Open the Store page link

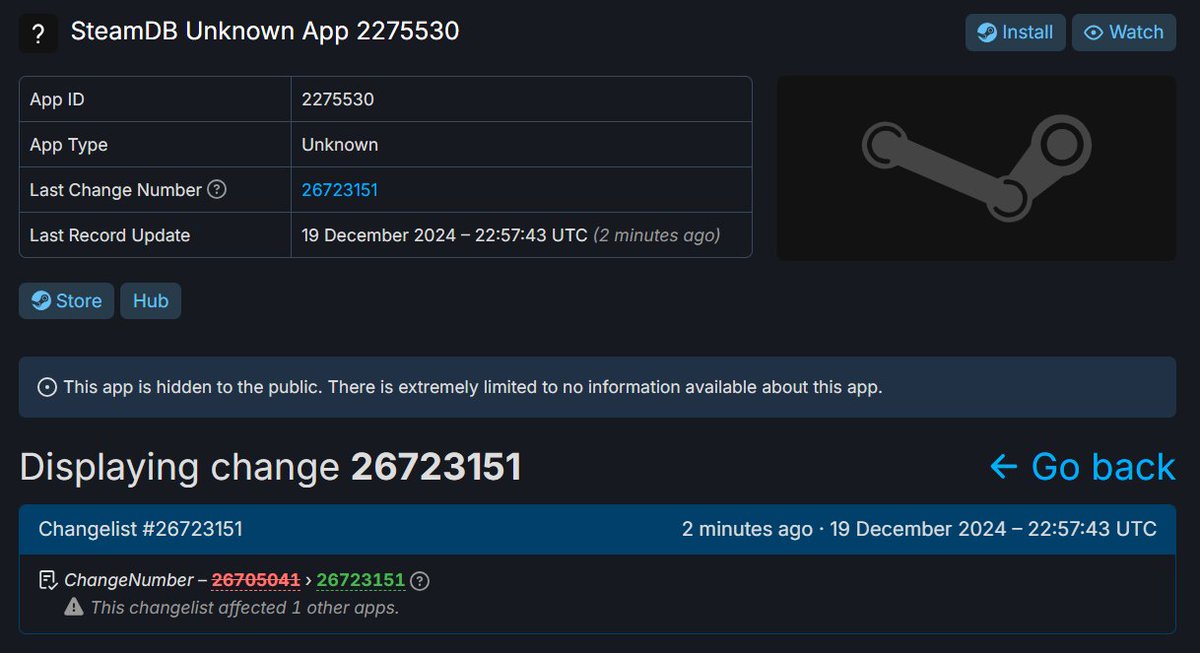pyautogui.click(x=66, y=301)
